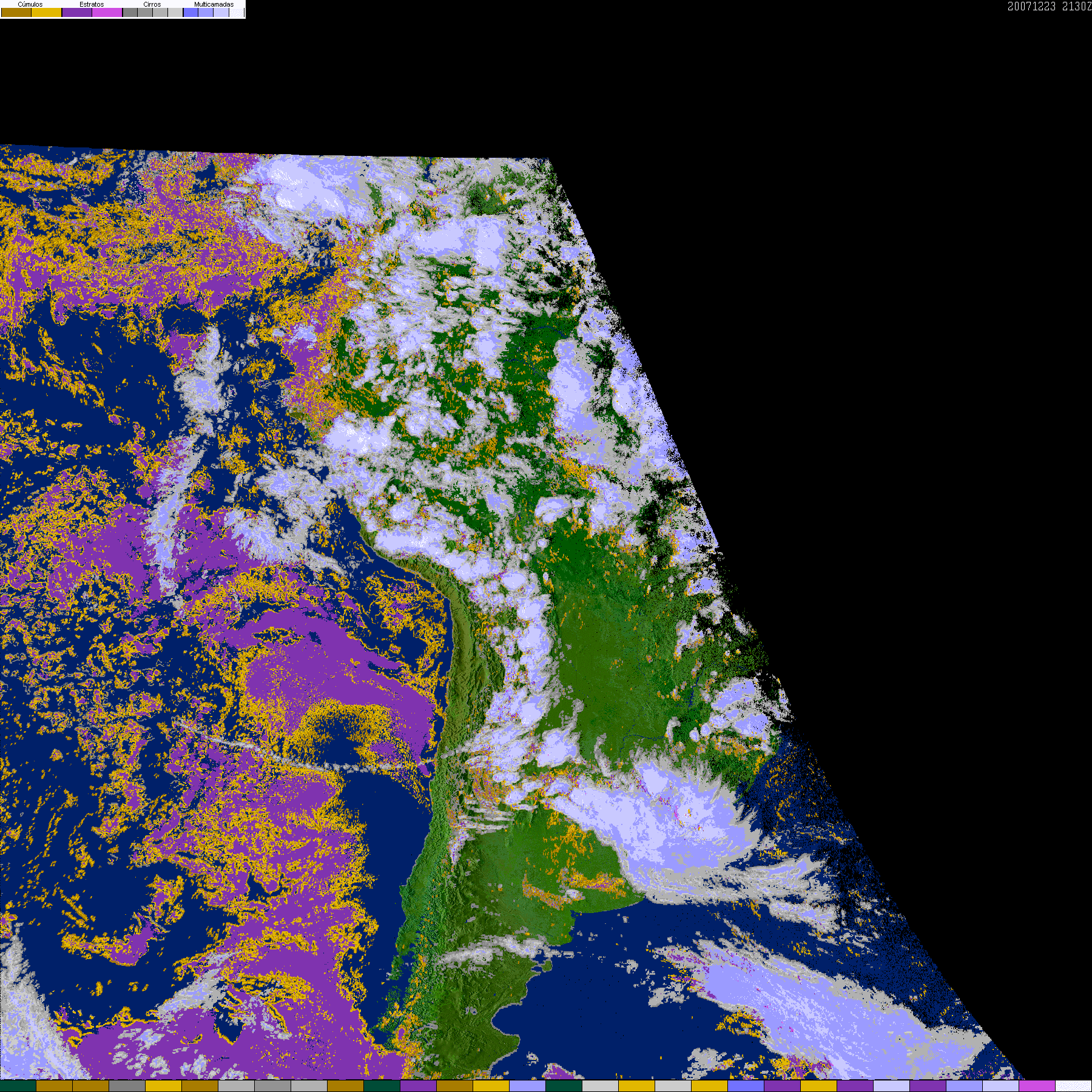
Task: Click the darkest blue Multicamadas swatch
Action: point(190,12)
